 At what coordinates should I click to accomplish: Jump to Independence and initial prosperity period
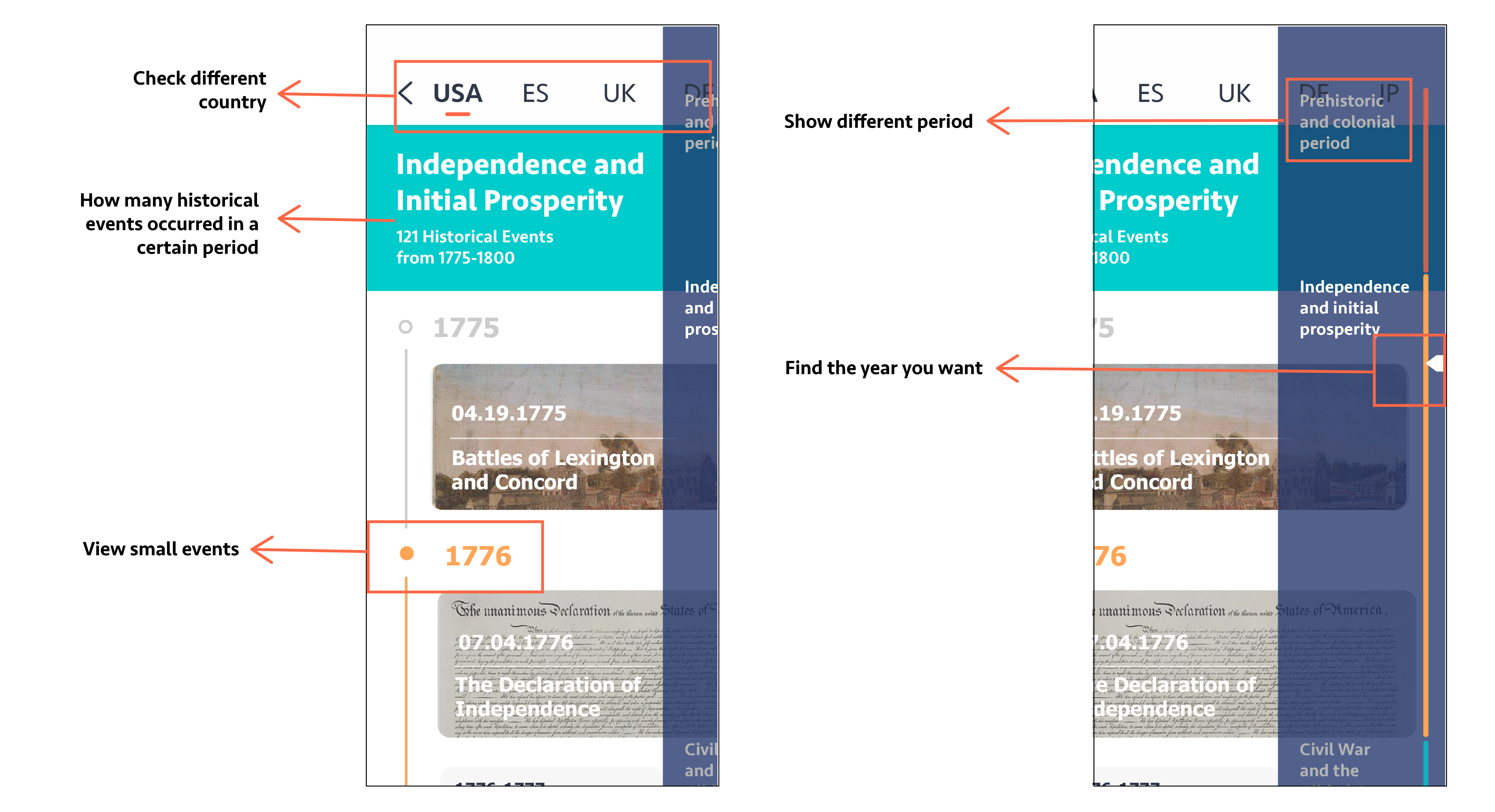[1353, 308]
